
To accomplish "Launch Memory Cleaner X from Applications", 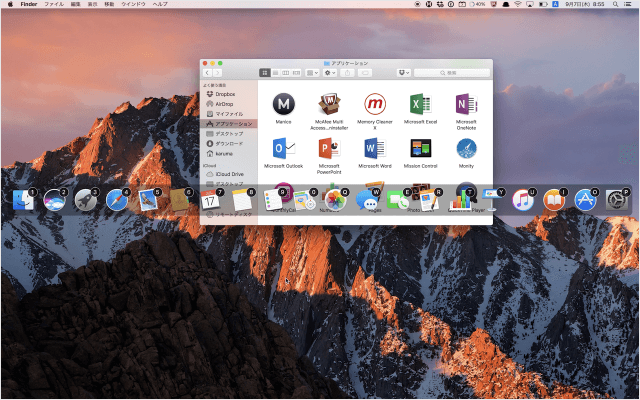I will click(x=374, y=104).
